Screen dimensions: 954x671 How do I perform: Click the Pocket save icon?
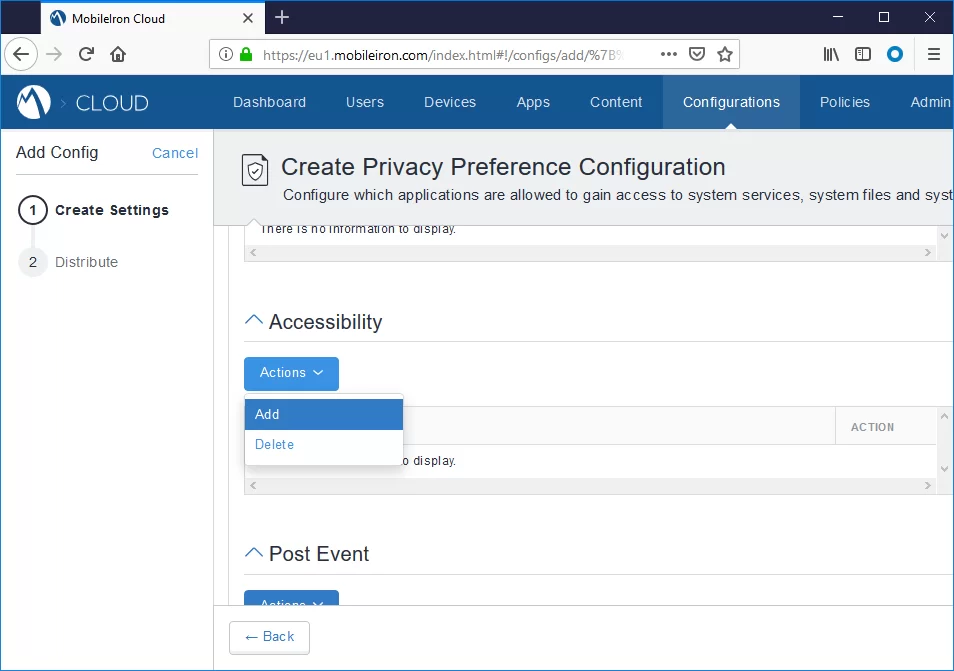698,54
